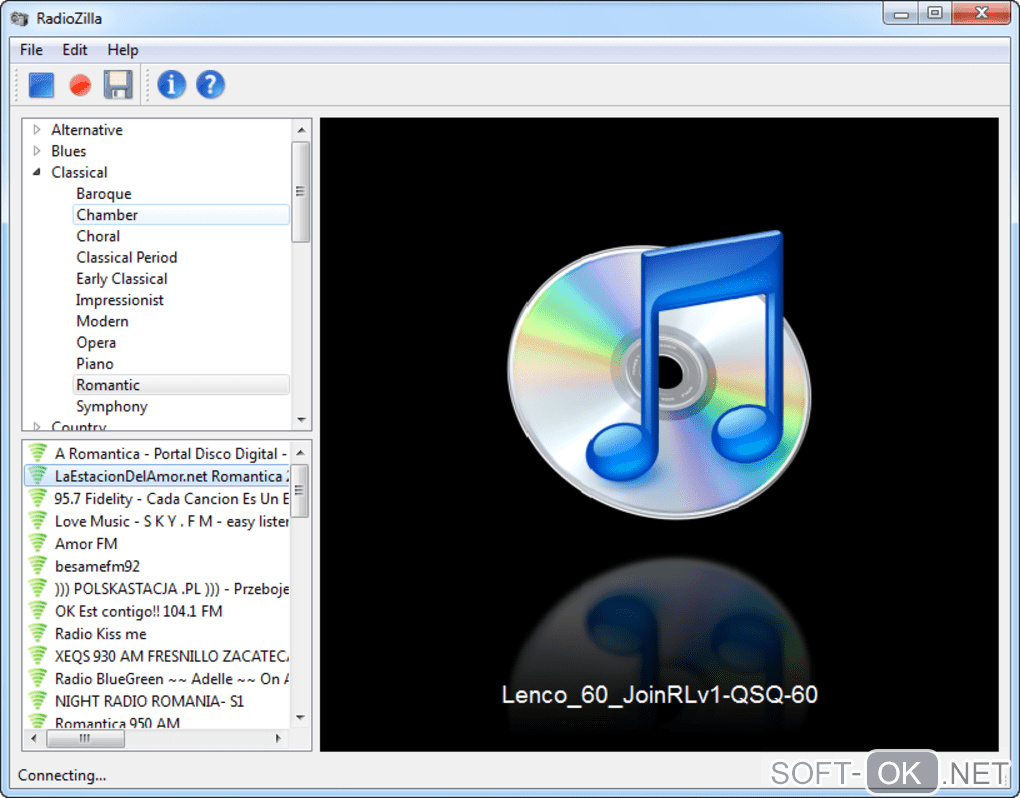The image size is (1020, 798).
Task: Click station list horizontal scroll left arrow
Action: tap(34, 738)
